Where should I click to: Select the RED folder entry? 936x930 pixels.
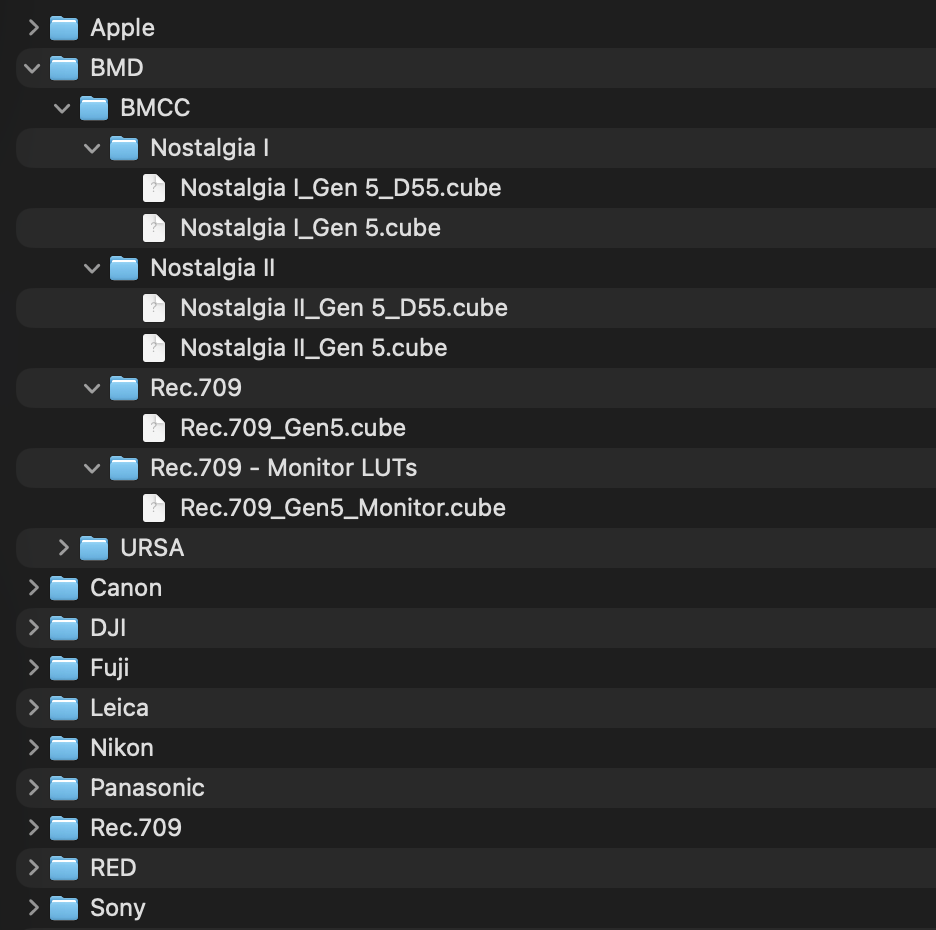point(112,868)
